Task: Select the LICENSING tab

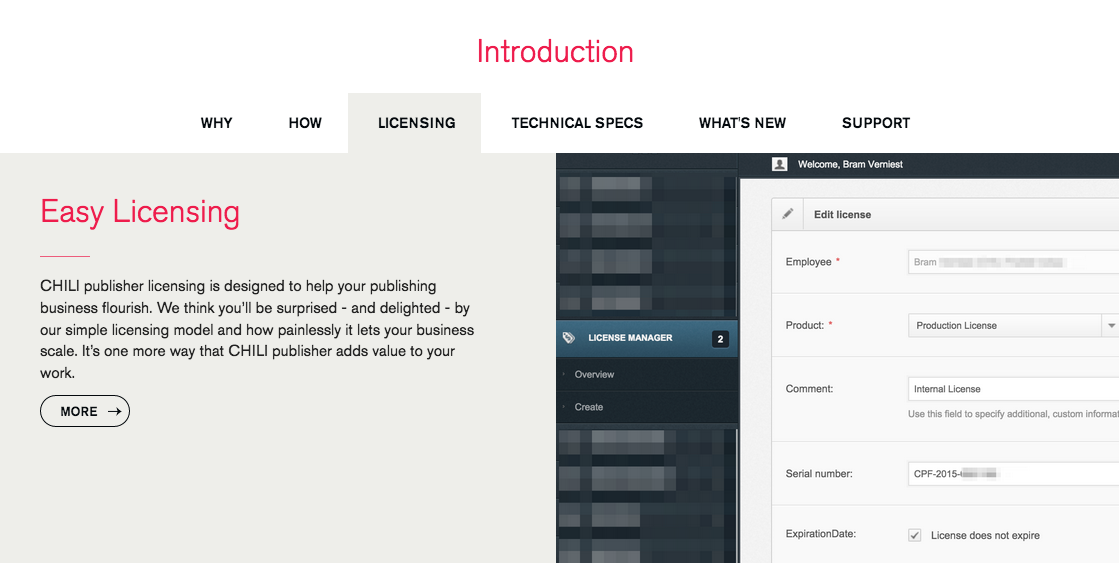Action: point(416,123)
